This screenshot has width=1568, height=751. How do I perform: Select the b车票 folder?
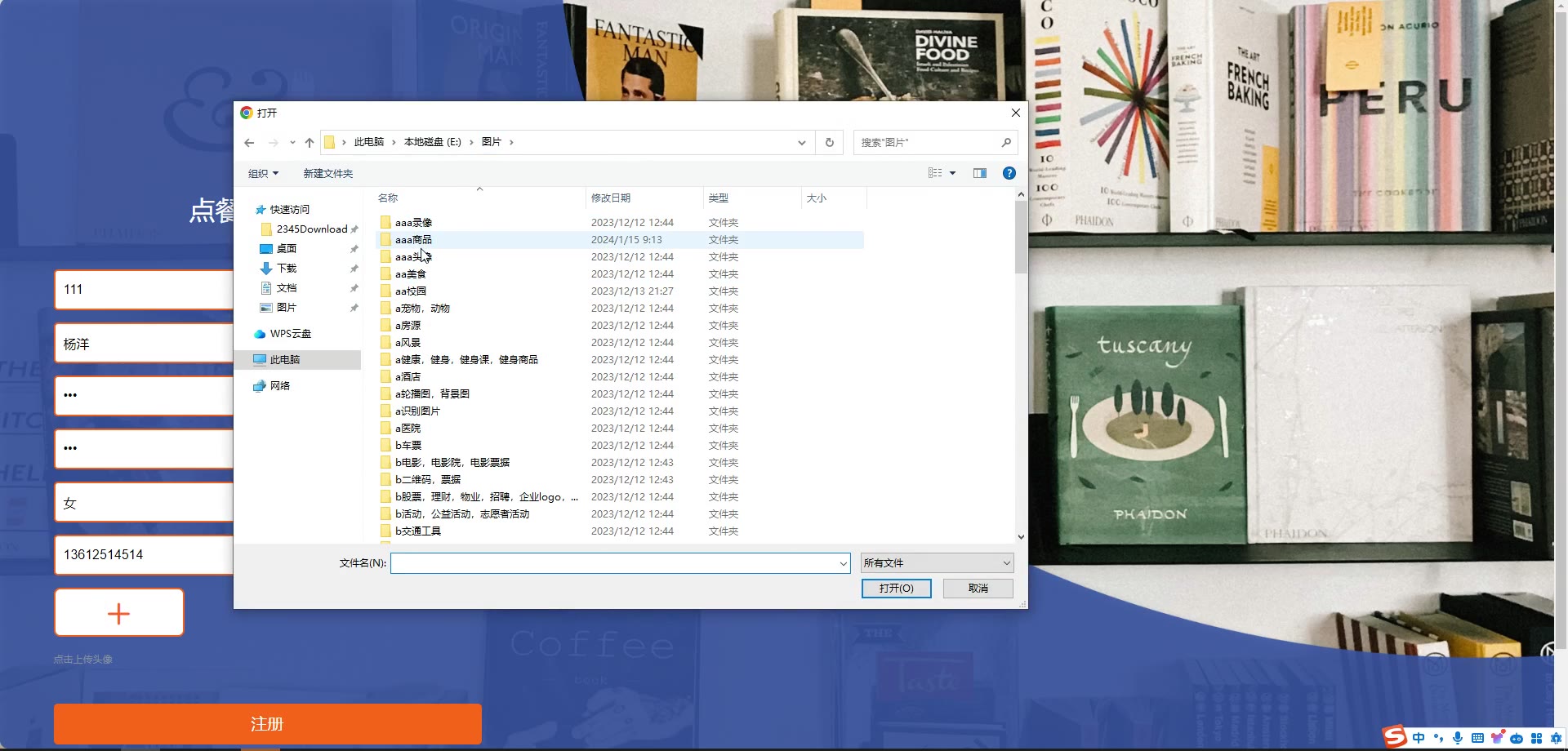point(619,446)
